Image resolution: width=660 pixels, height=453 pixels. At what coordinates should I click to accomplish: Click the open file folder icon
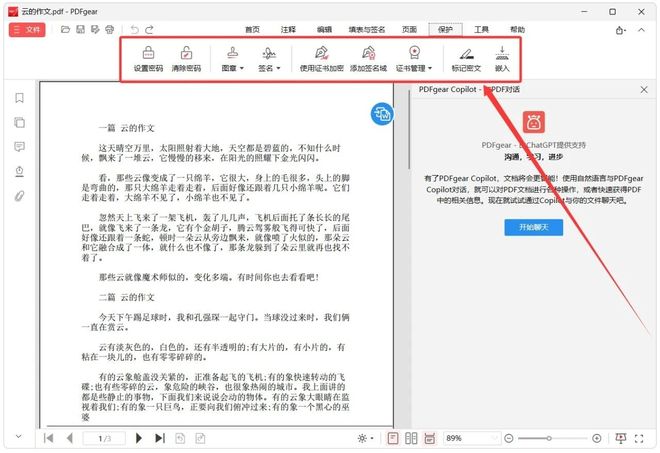pyautogui.click(x=65, y=29)
